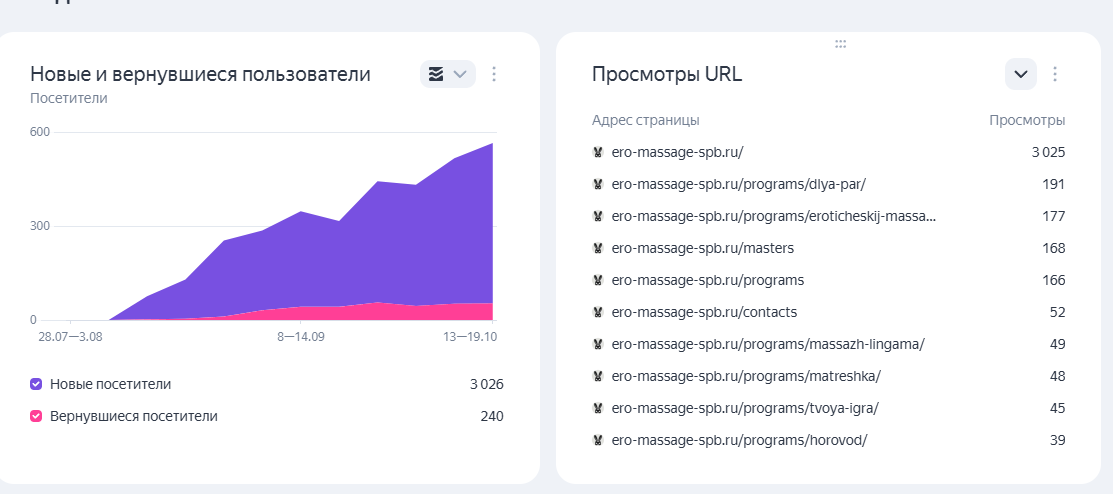Click favicon beside ero-massage-spb.ru/masters
Image resolution: width=1113 pixels, height=494 pixels.
click(x=598, y=248)
